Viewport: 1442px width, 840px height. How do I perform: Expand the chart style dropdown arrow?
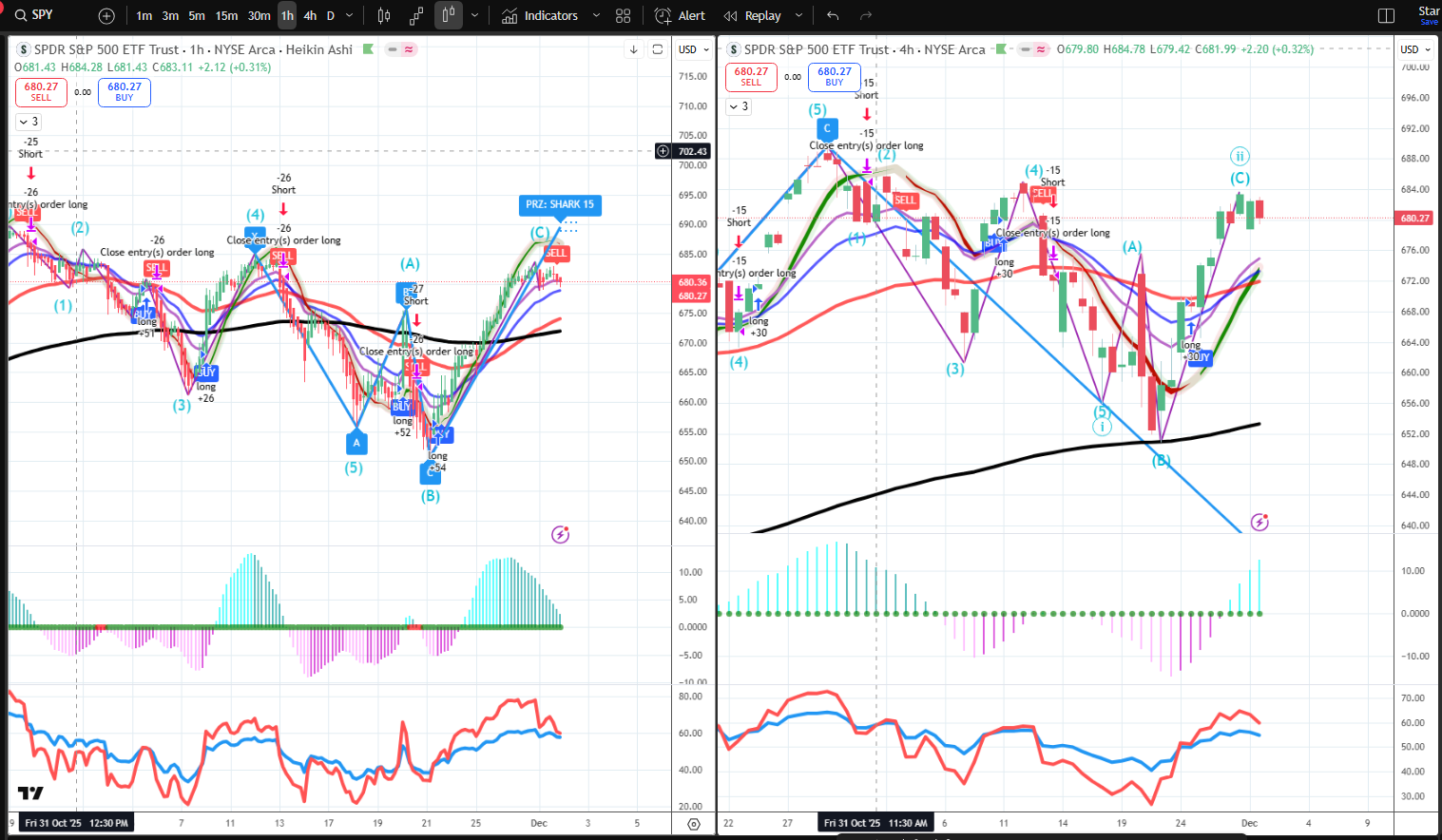[x=474, y=15]
